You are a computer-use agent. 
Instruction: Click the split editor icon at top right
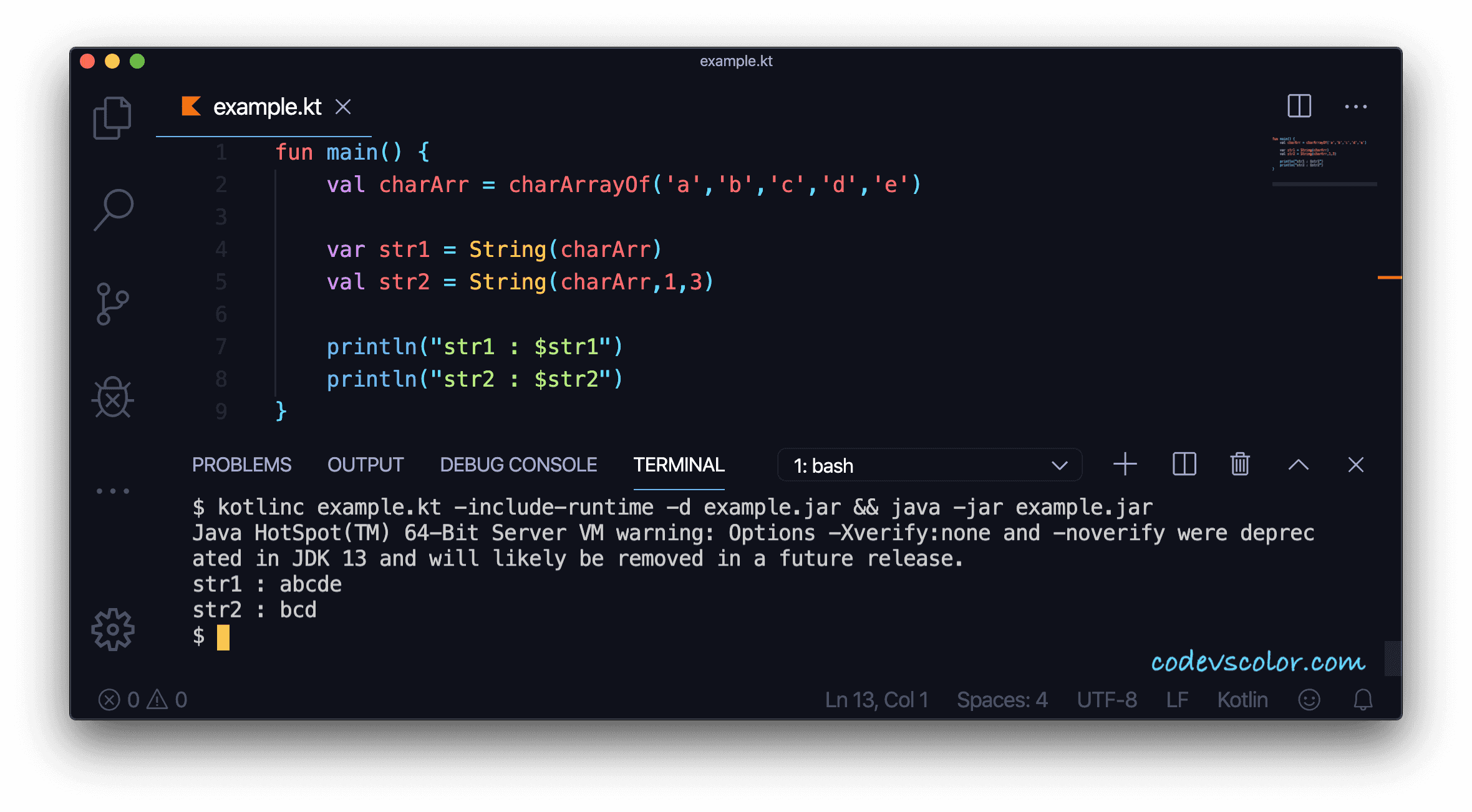tap(1299, 106)
